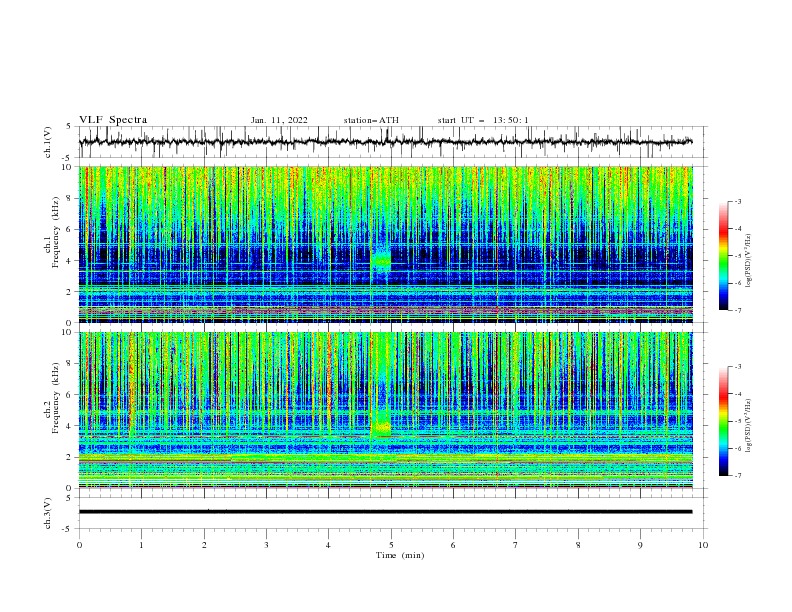
Task: Select the date "Jan. 11, 2022"
Action: click(x=279, y=120)
